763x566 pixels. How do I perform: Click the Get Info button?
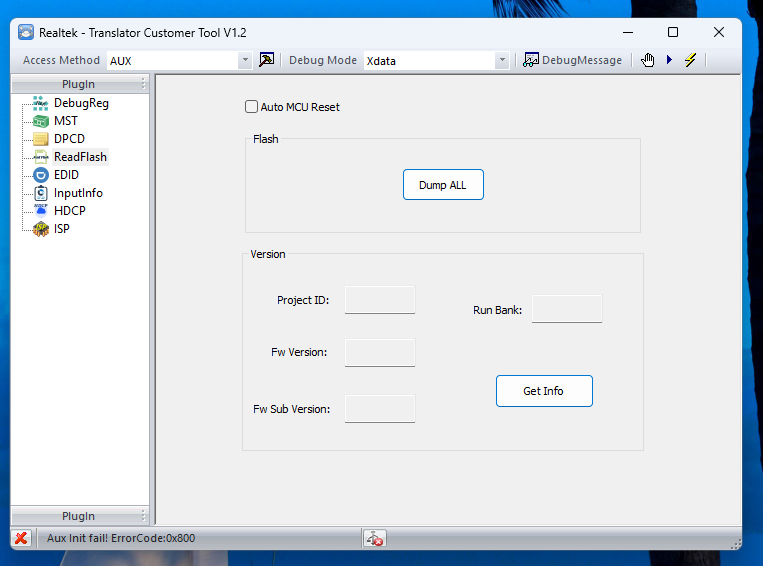pos(544,391)
